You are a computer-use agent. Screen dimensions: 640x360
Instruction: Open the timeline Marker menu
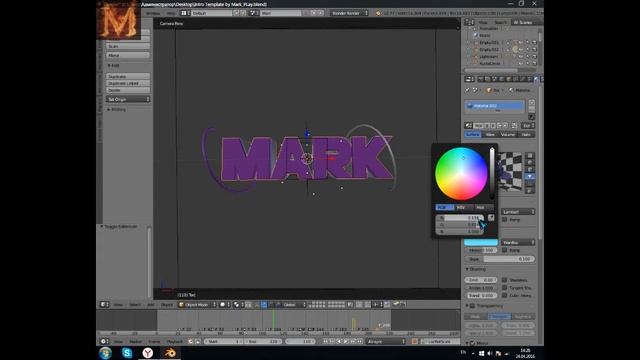(136, 341)
